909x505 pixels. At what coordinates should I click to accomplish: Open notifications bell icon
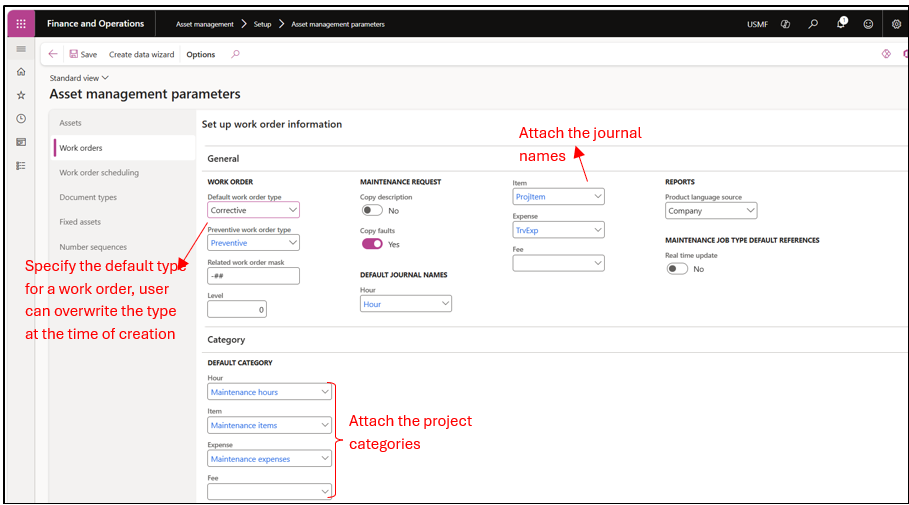click(841, 23)
